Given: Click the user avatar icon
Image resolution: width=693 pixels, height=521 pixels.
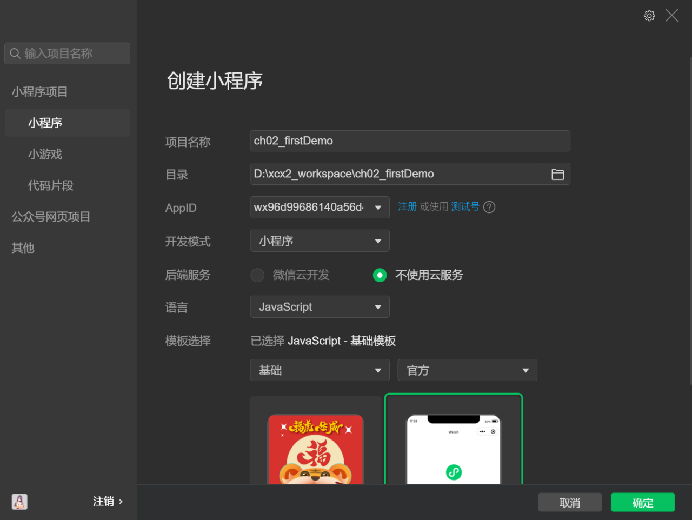Looking at the screenshot, I should 19,502.
